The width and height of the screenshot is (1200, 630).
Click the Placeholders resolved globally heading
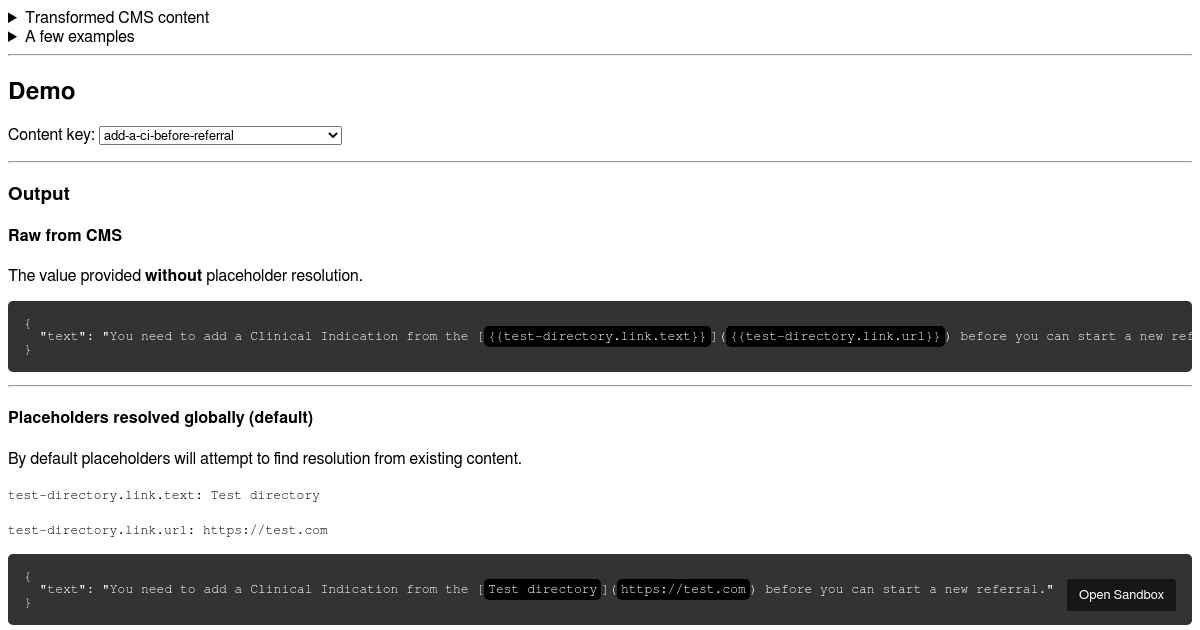160,417
